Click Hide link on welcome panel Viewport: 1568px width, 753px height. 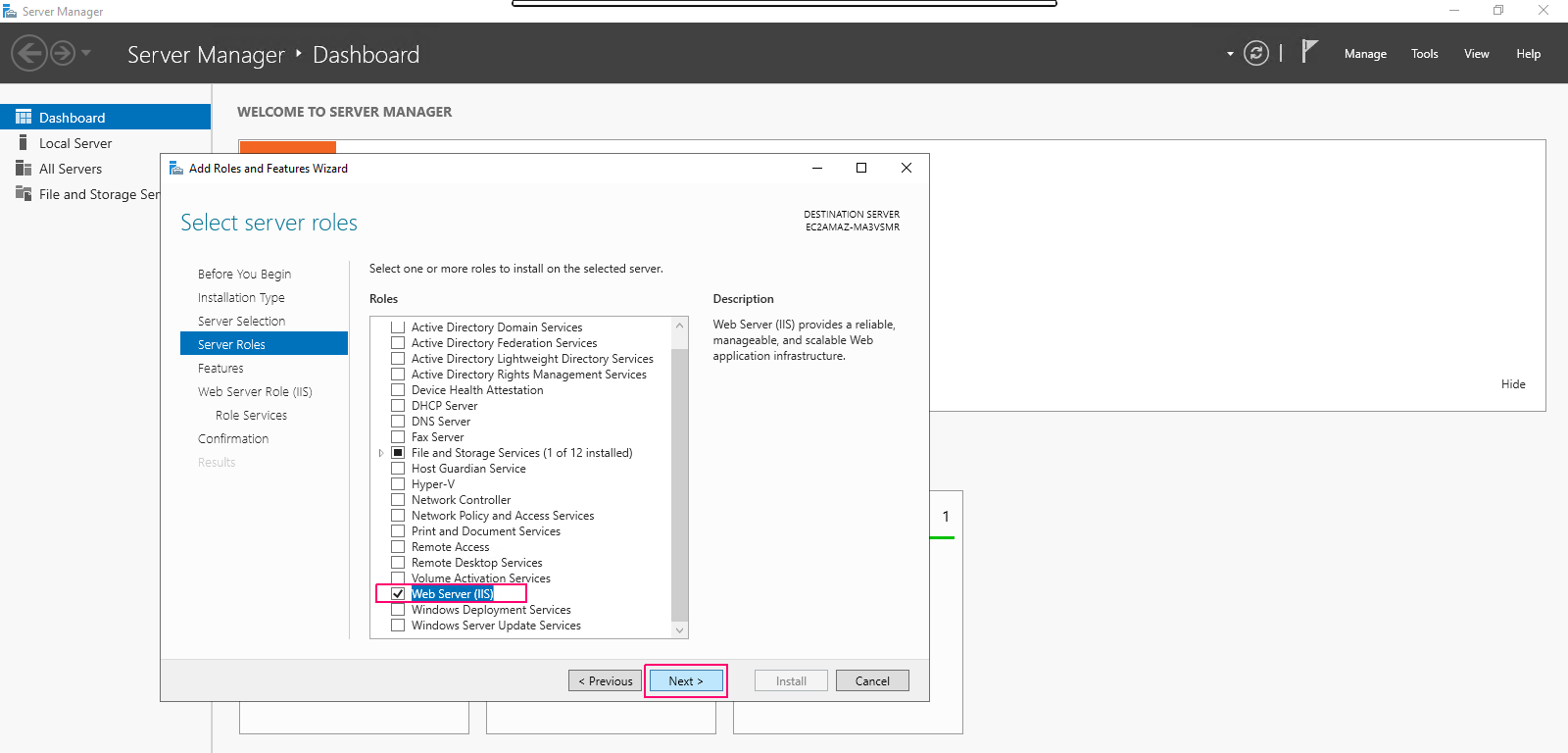1513,383
